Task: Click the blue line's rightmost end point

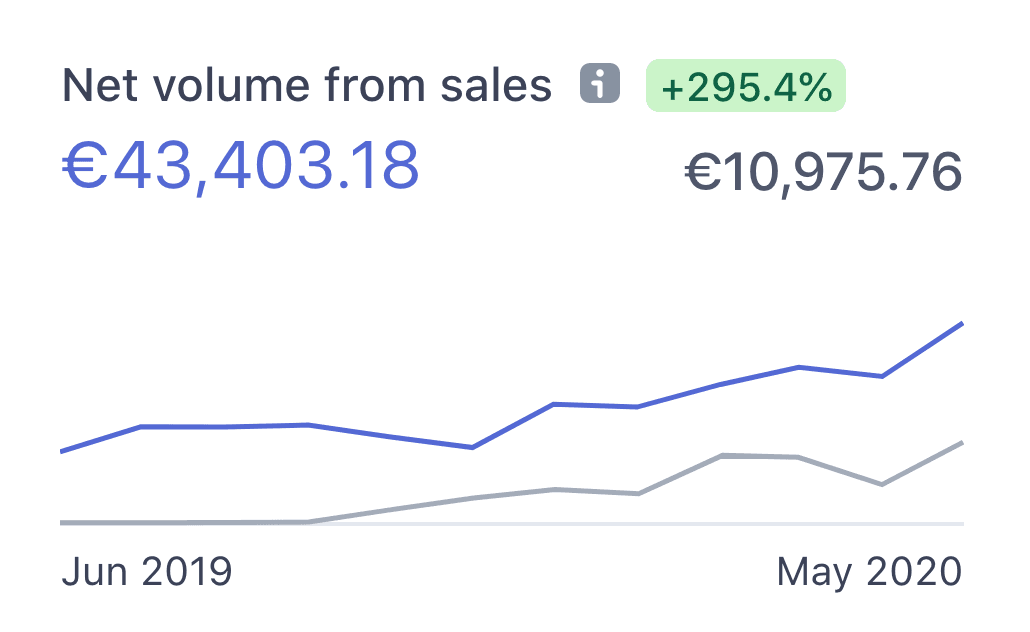Action: (x=962, y=323)
